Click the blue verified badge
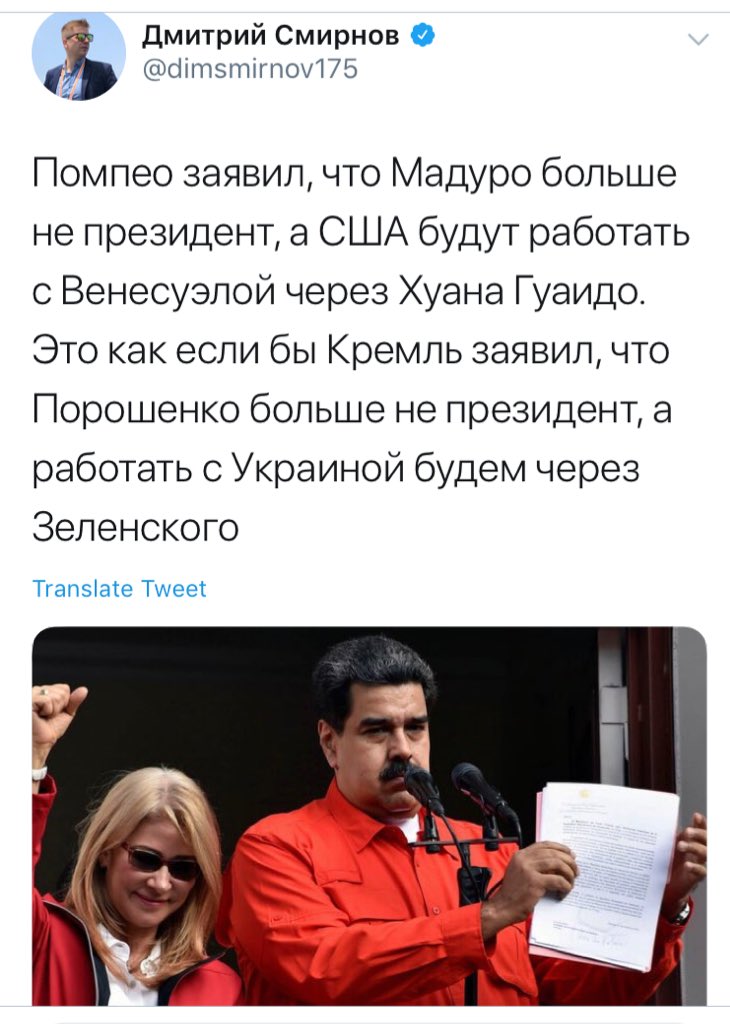 (x=422, y=35)
